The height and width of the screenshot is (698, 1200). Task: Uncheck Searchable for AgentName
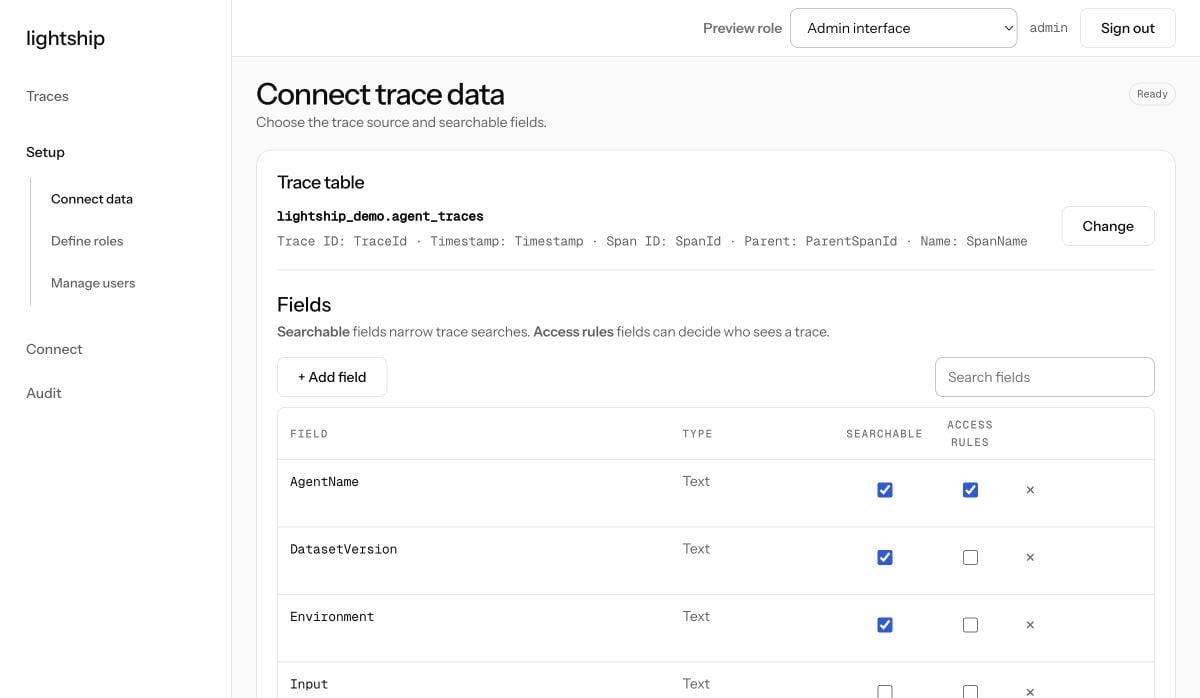coord(885,490)
